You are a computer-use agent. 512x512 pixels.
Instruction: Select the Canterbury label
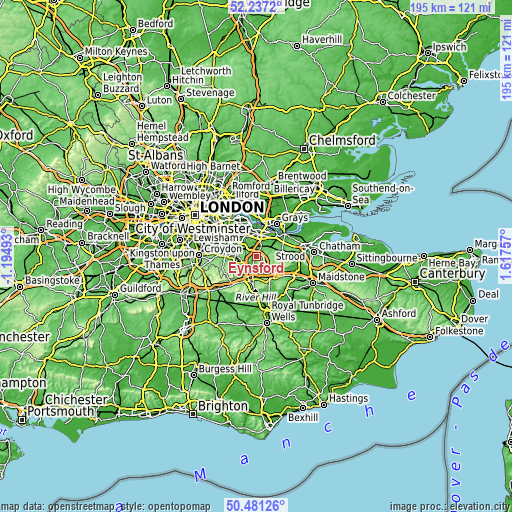452,273
